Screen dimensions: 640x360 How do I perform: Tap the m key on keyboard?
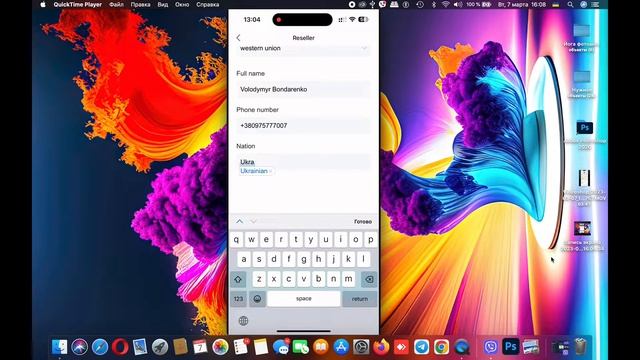[x=348, y=279]
